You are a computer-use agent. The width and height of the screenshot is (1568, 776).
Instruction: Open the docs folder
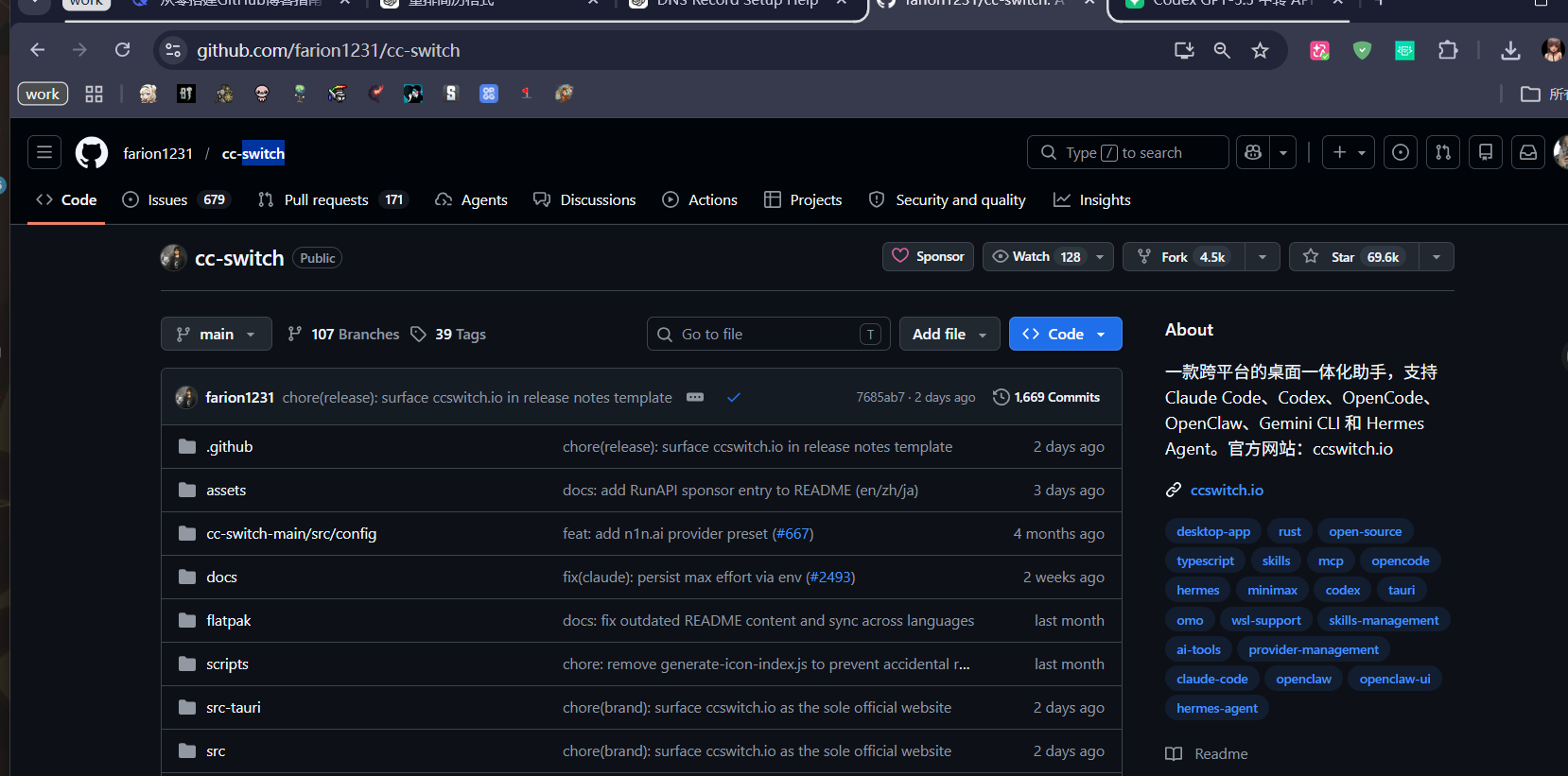tap(221, 577)
